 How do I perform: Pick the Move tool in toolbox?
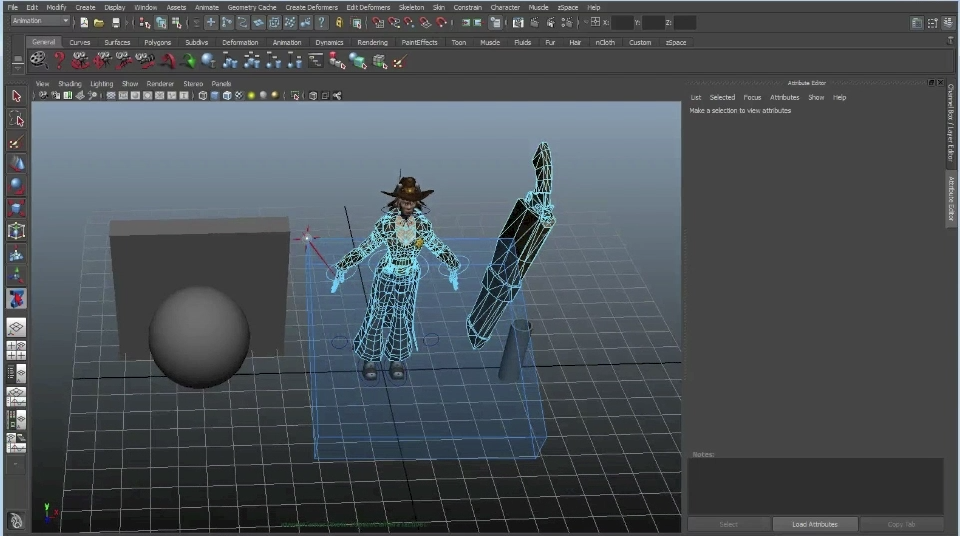(x=17, y=164)
